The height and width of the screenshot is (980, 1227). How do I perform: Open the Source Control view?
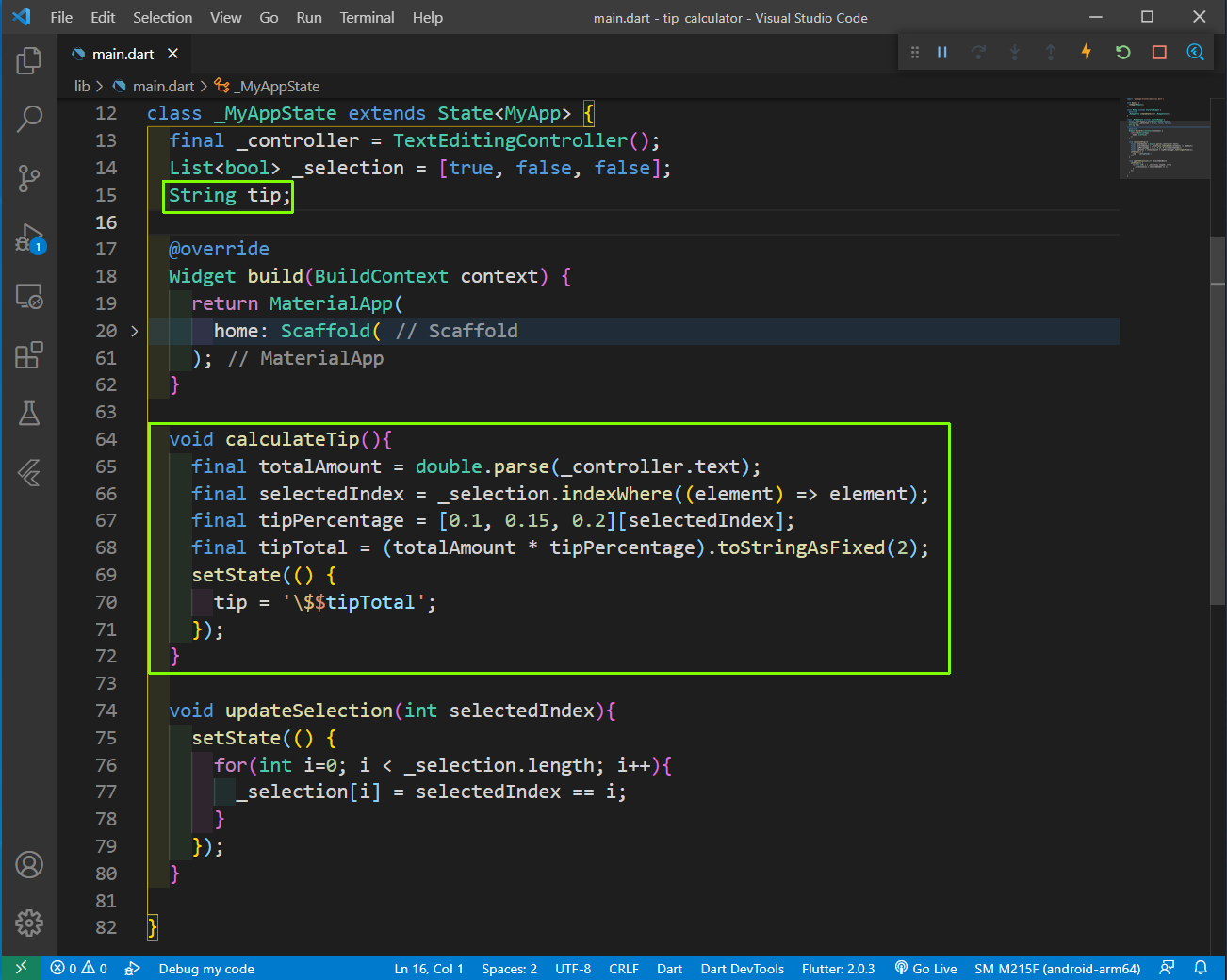click(x=29, y=178)
